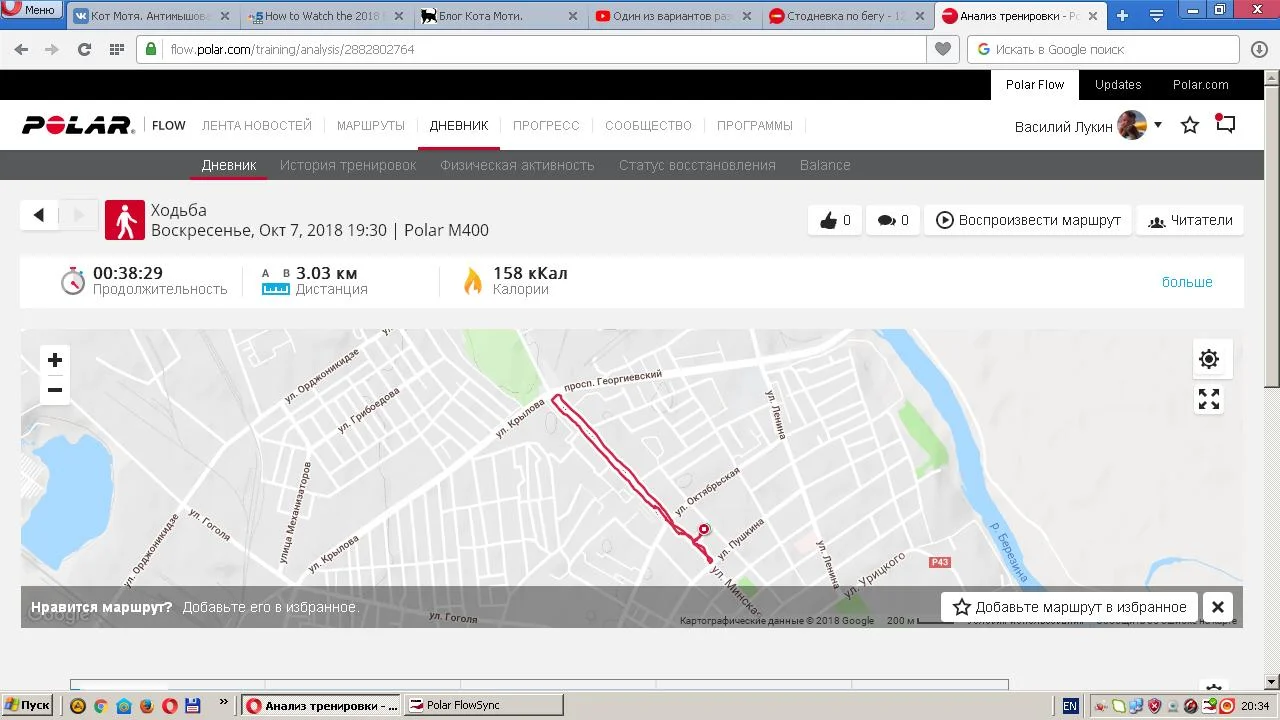Open the Speed Dial grid icon
The image size is (1280, 720).
click(x=116, y=49)
